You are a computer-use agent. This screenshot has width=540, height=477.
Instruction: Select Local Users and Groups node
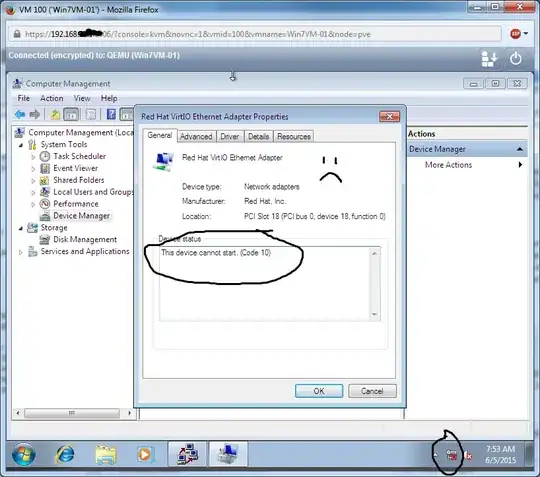[x=93, y=192]
